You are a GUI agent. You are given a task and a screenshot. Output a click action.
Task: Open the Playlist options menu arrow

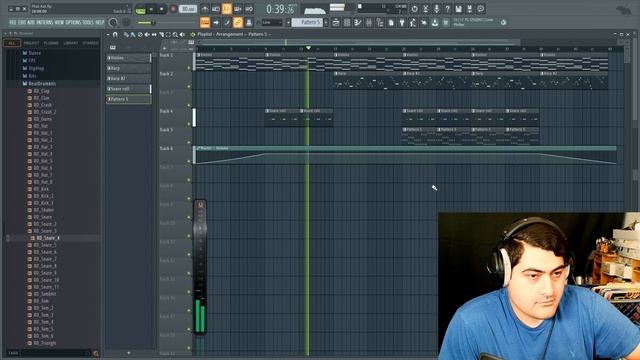coord(108,35)
